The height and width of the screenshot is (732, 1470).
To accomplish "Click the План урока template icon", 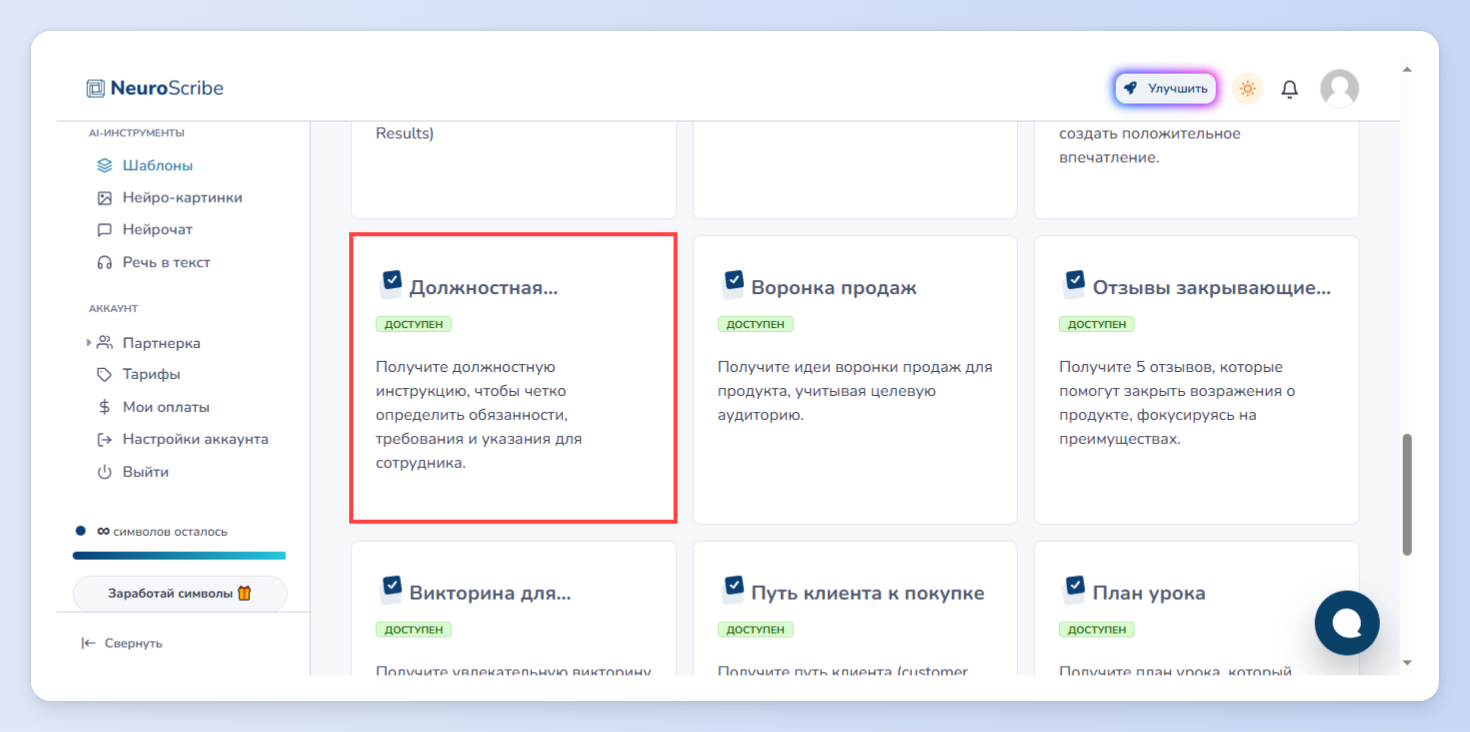I will (1074, 589).
